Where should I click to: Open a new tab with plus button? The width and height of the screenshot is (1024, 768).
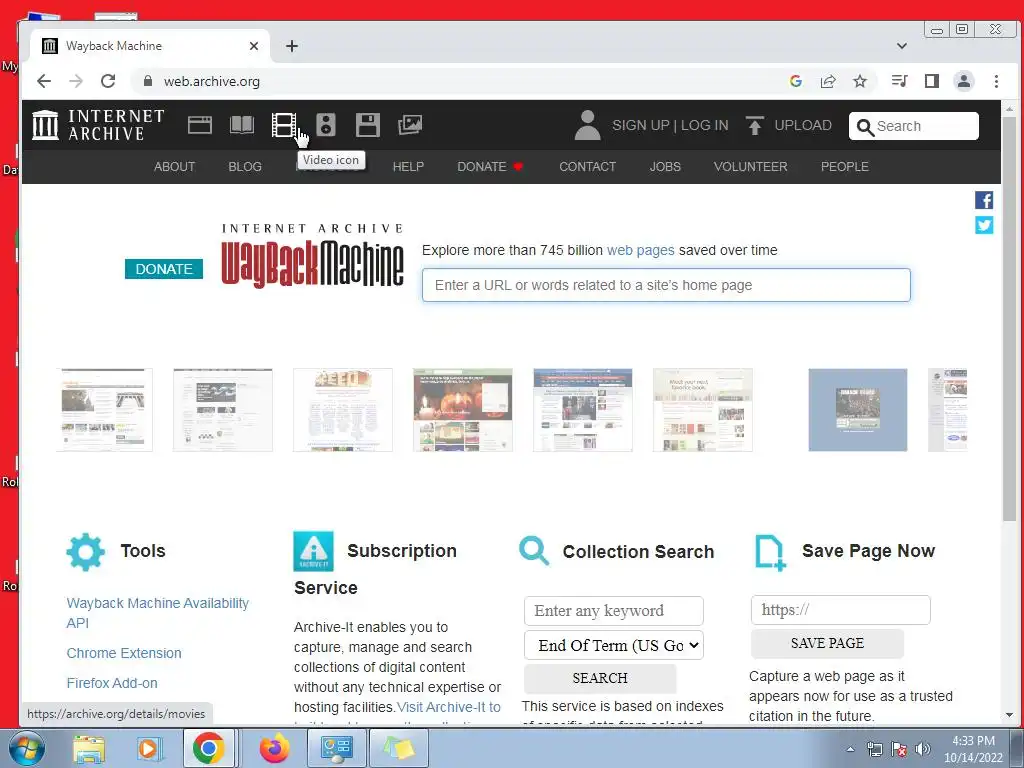click(292, 46)
